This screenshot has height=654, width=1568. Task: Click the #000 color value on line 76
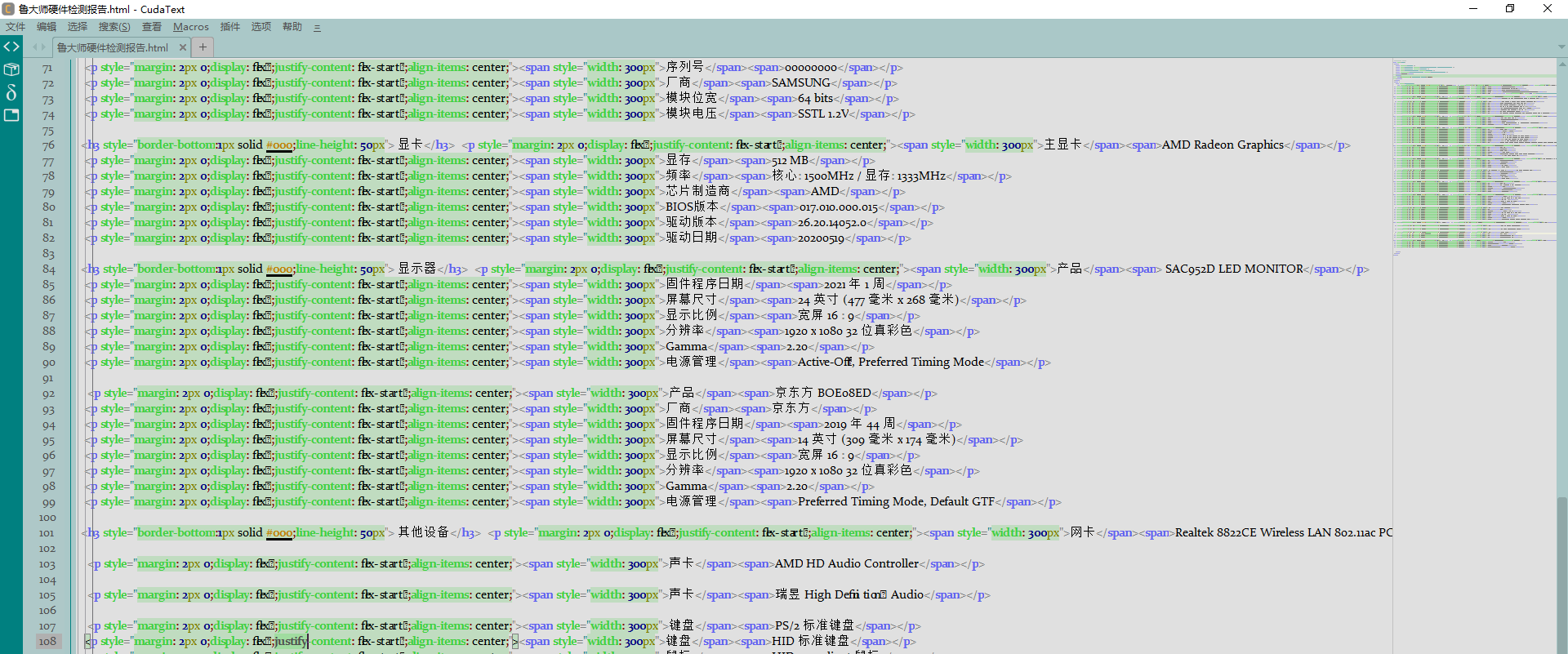pos(279,145)
